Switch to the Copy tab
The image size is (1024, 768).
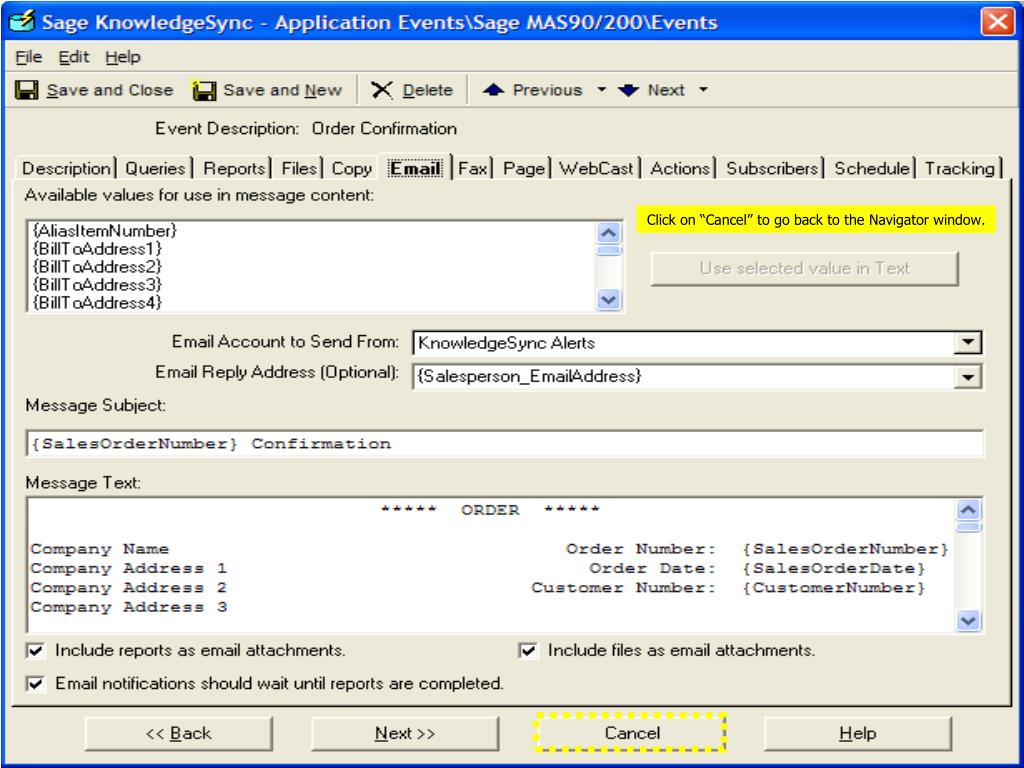(351, 168)
